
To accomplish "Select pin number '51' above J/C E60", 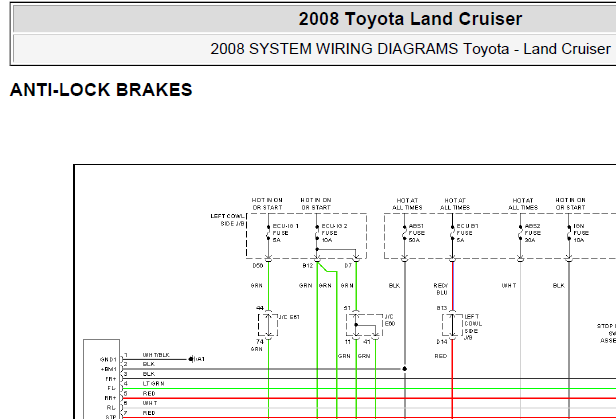I will 347,308.
